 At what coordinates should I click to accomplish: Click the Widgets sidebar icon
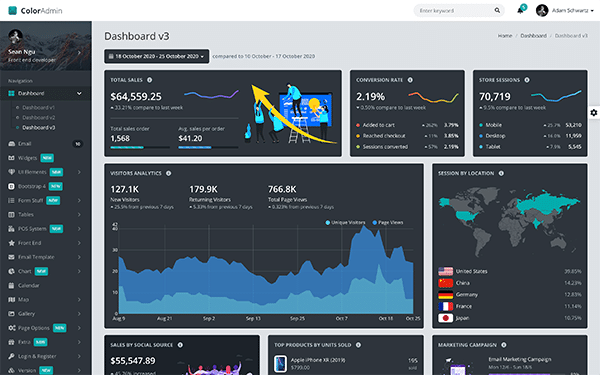(x=11, y=158)
